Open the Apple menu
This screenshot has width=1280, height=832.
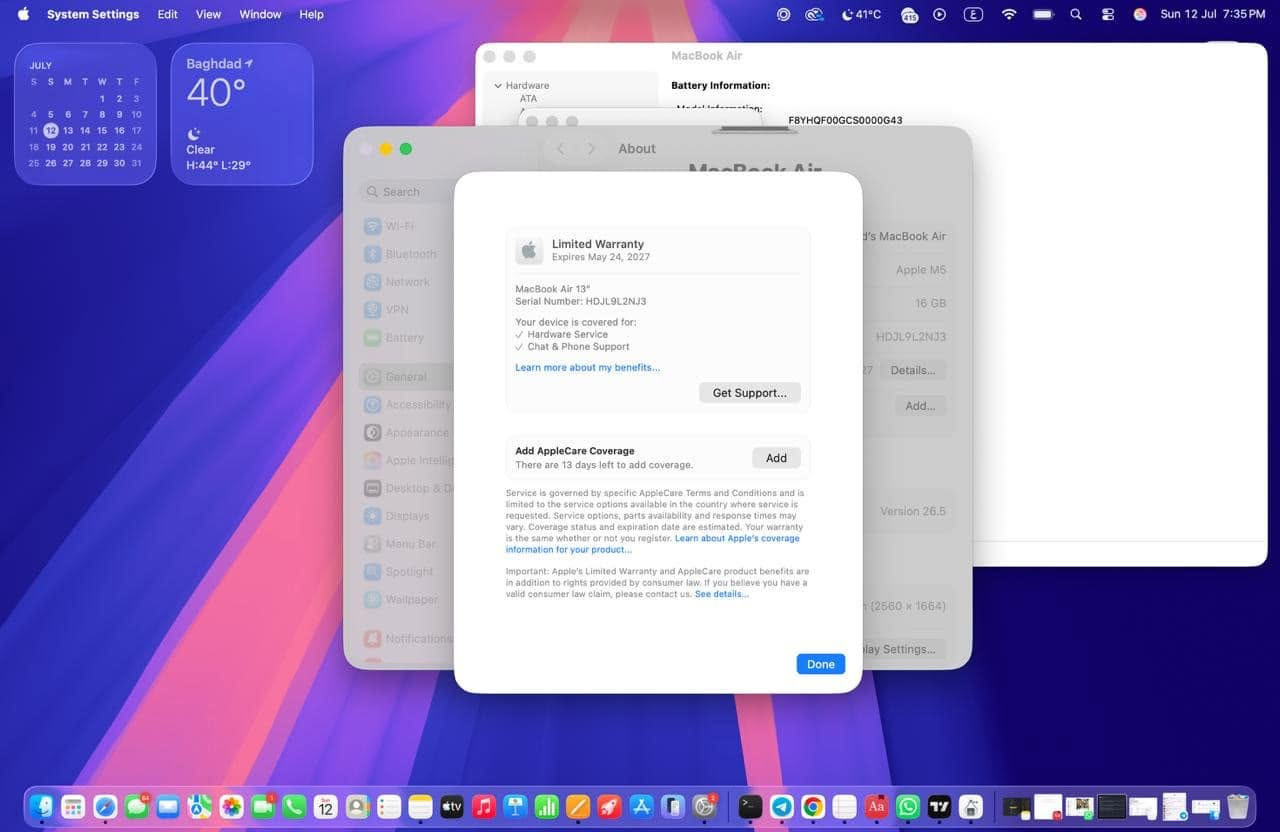[x=23, y=14]
